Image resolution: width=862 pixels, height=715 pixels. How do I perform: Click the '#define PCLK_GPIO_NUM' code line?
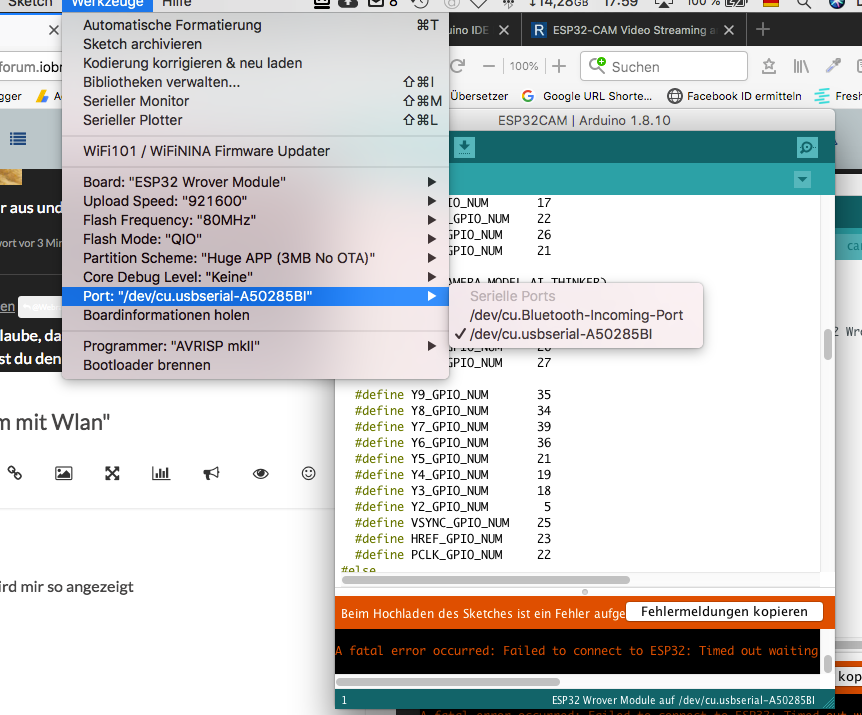(452, 555)
